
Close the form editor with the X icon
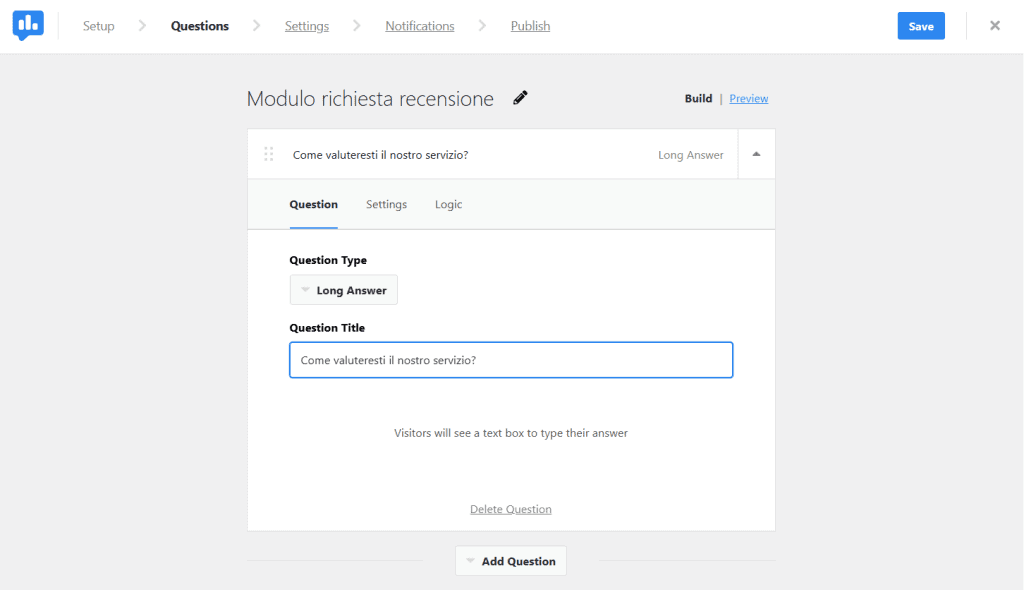coord(995,25)
